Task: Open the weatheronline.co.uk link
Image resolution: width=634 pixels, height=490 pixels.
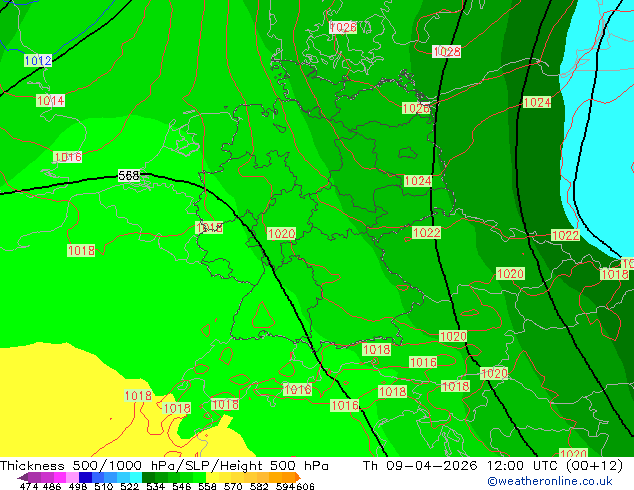Action: point(550,481)
